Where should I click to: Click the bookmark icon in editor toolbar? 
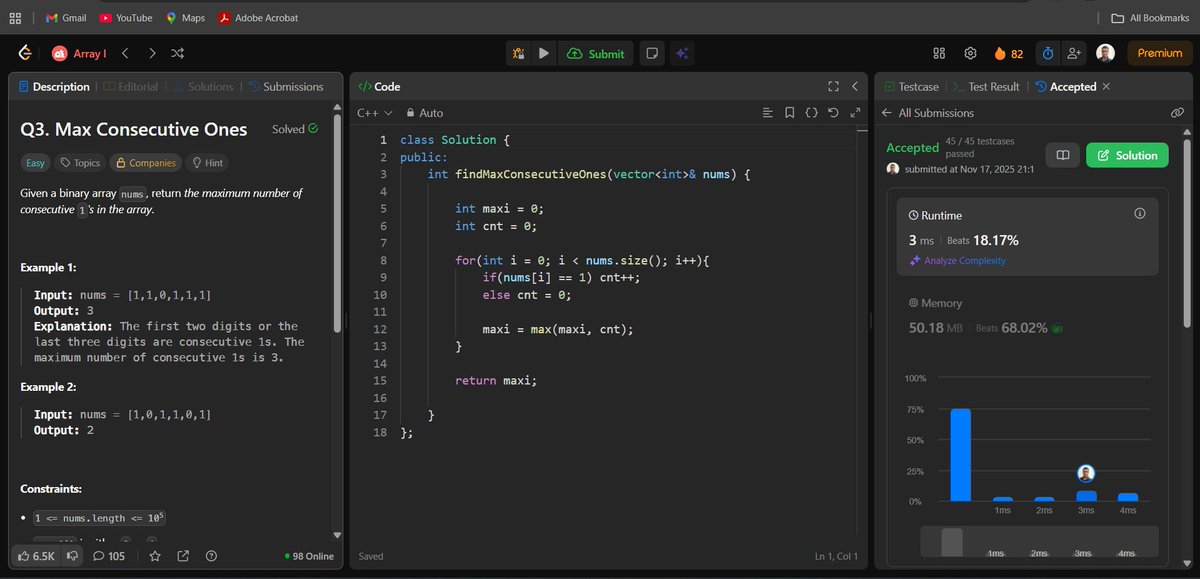tap(789, 113)
